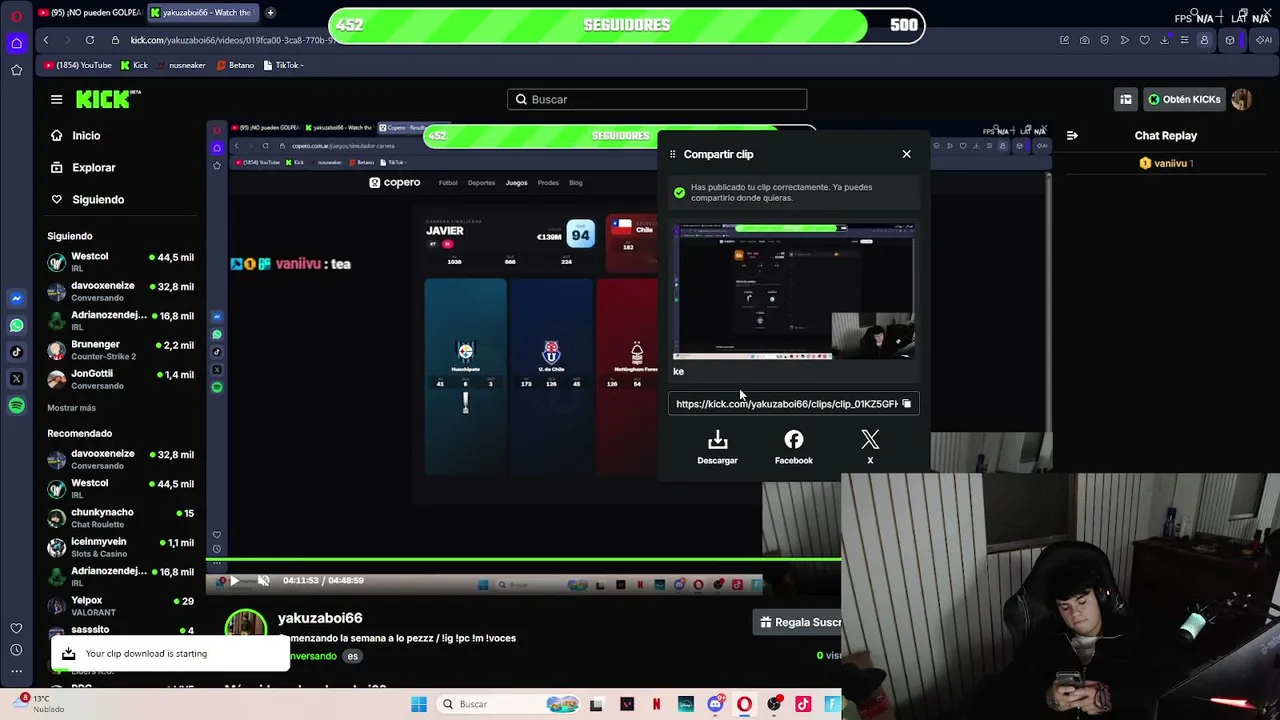Open the YouTube bookmark
The image size is (1280, 720).
pos(78,65)
